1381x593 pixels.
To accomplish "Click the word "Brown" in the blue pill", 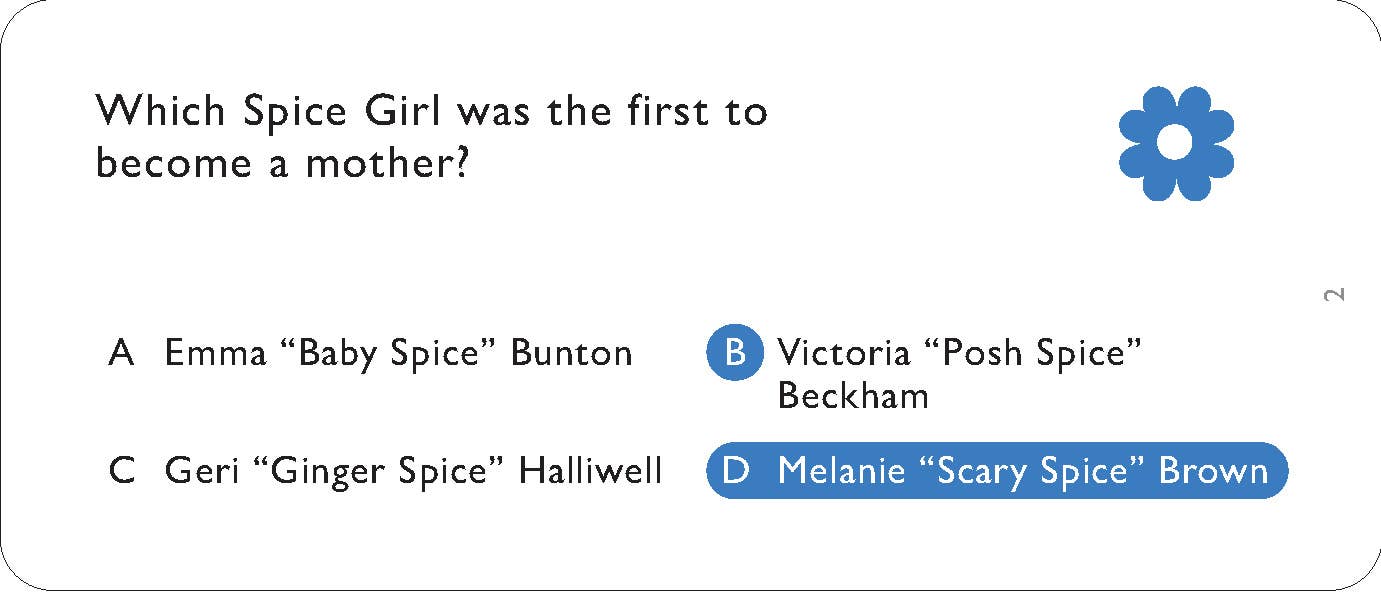I will pyautogui.click(x=1213, y=470).
